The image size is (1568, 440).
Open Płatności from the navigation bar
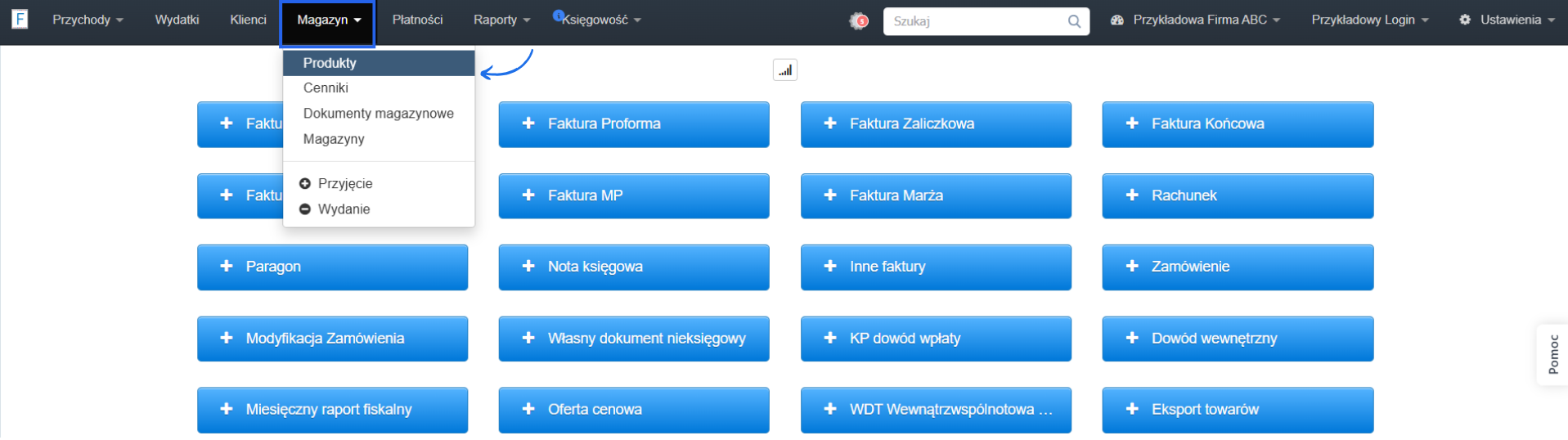(417, 20)
